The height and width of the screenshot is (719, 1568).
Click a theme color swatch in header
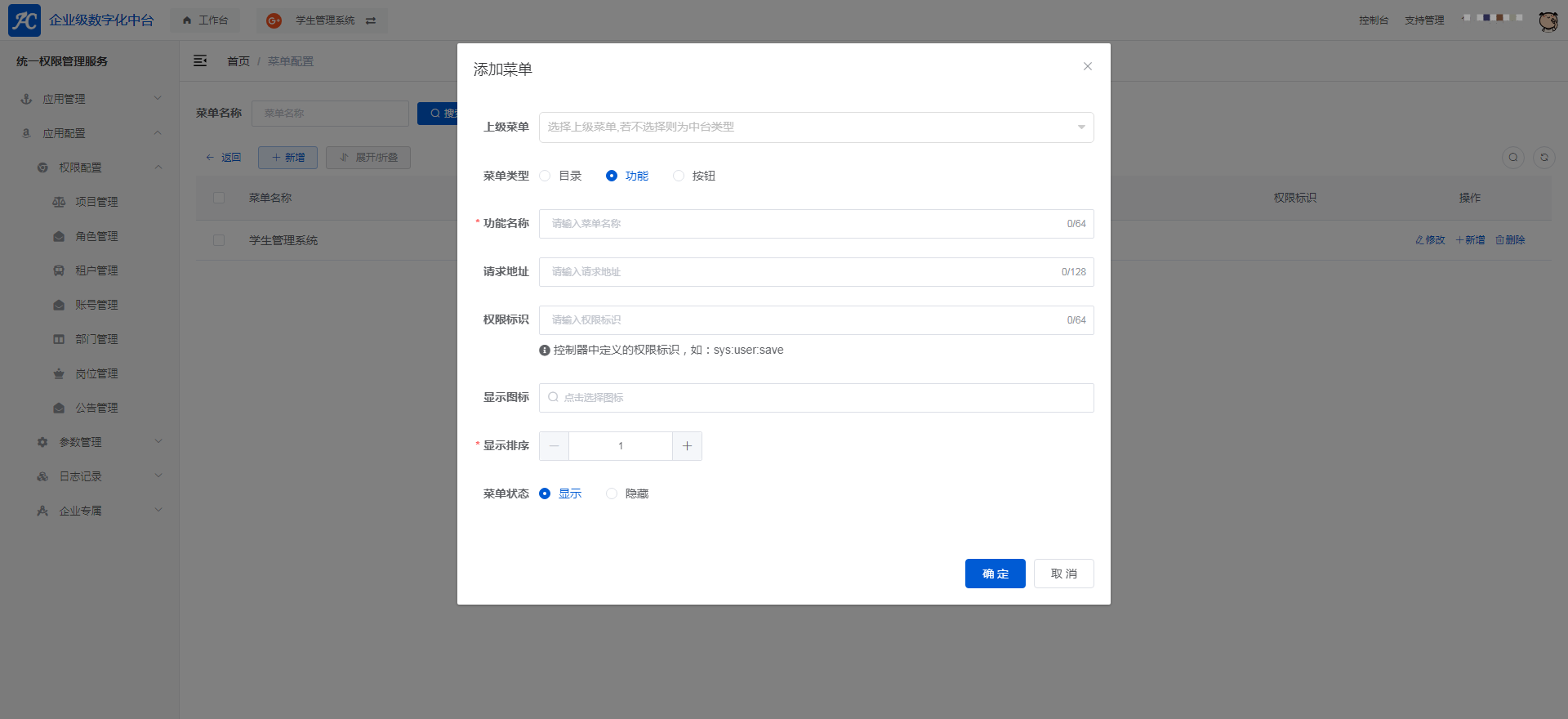click(1487, 18)
